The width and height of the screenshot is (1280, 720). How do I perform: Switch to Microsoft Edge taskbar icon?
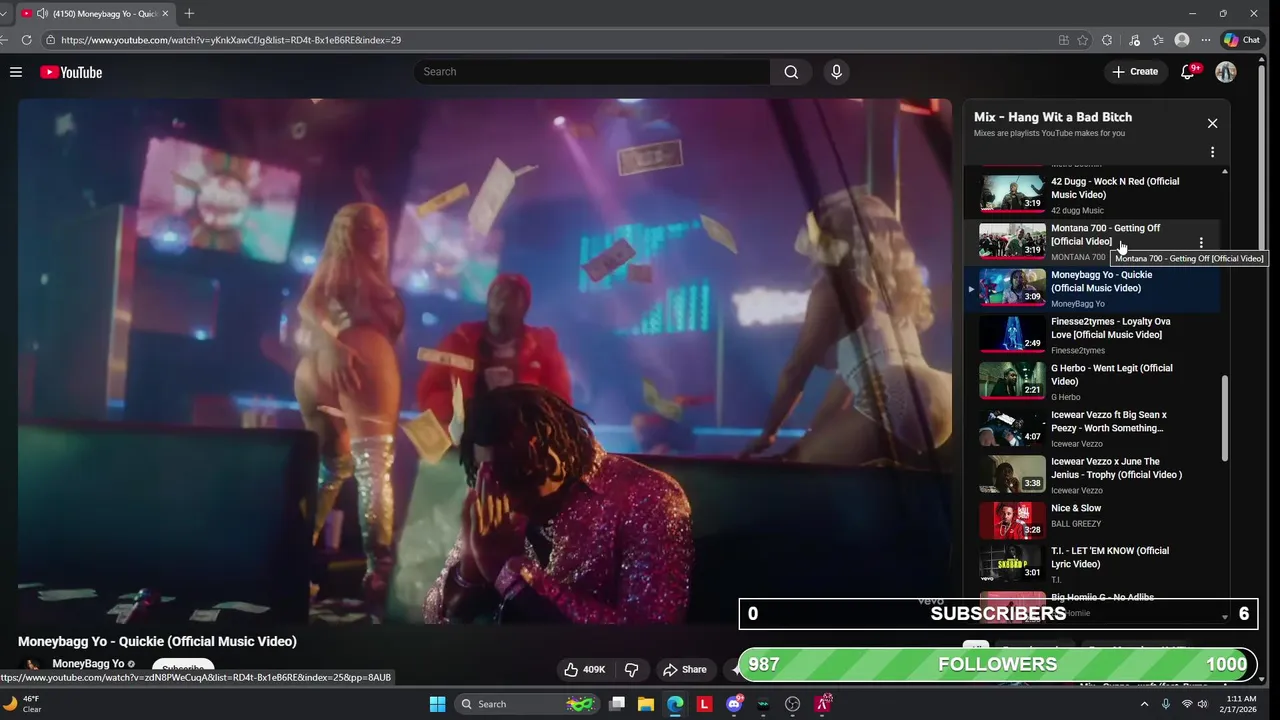[675, 704]
